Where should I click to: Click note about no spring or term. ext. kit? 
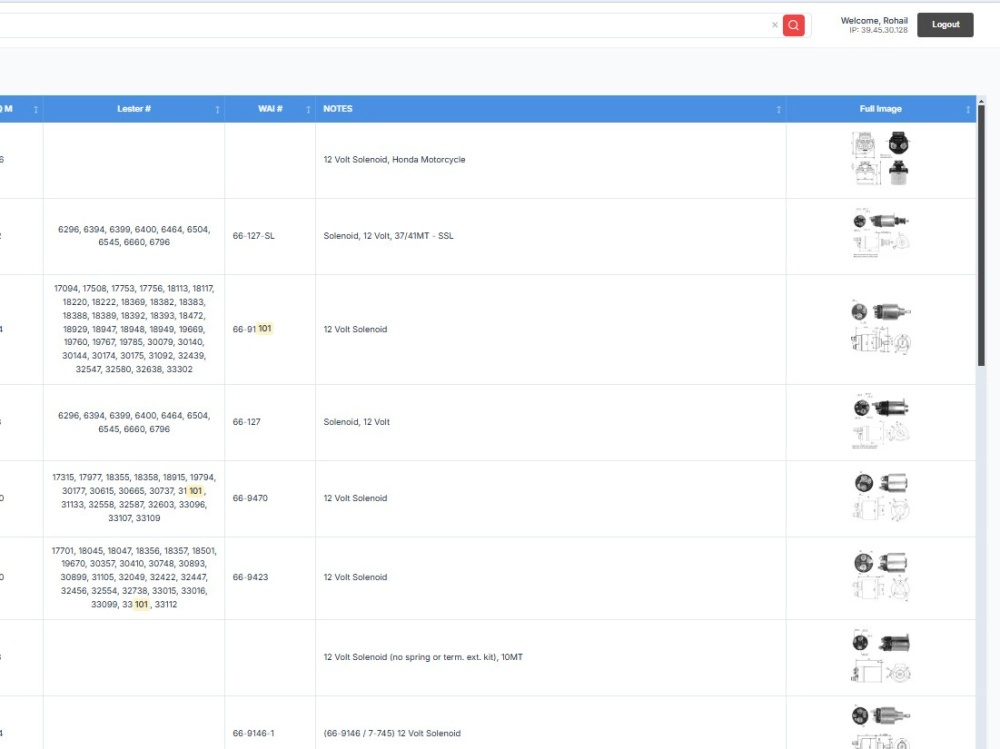click(x=423, y=657)
